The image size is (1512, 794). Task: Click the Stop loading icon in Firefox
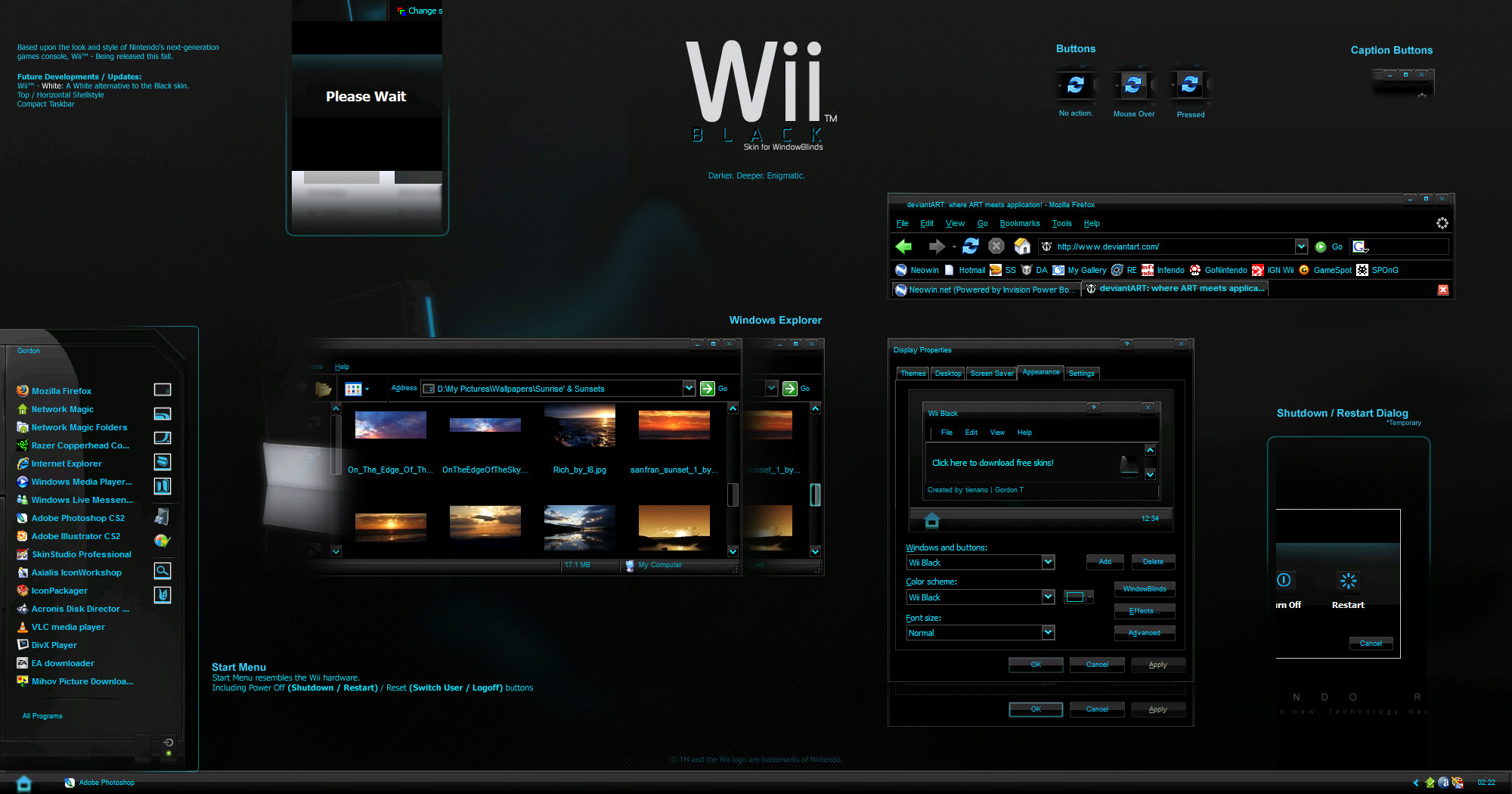coord(996,246)
